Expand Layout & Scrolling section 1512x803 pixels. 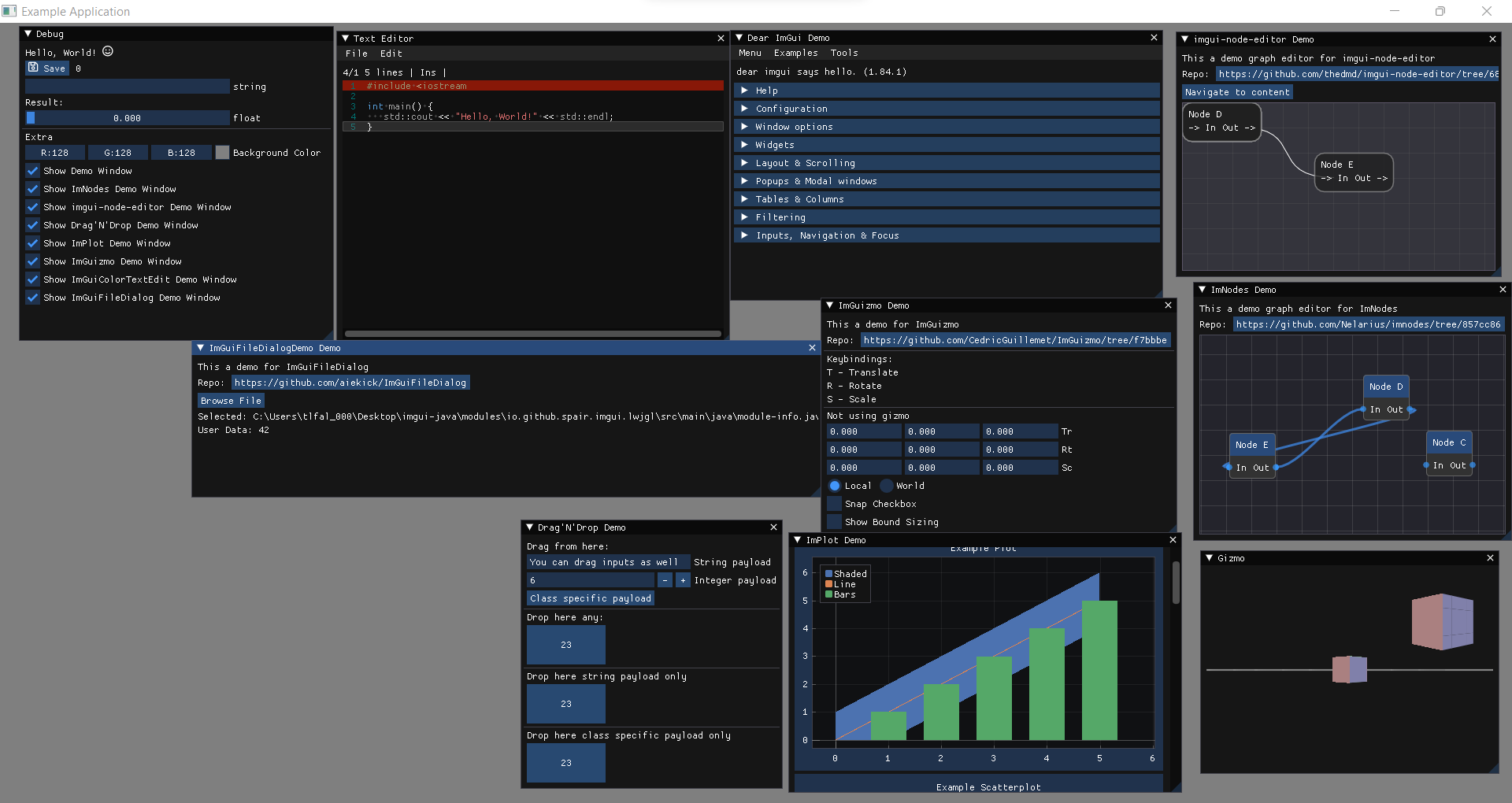pos(947,163)
